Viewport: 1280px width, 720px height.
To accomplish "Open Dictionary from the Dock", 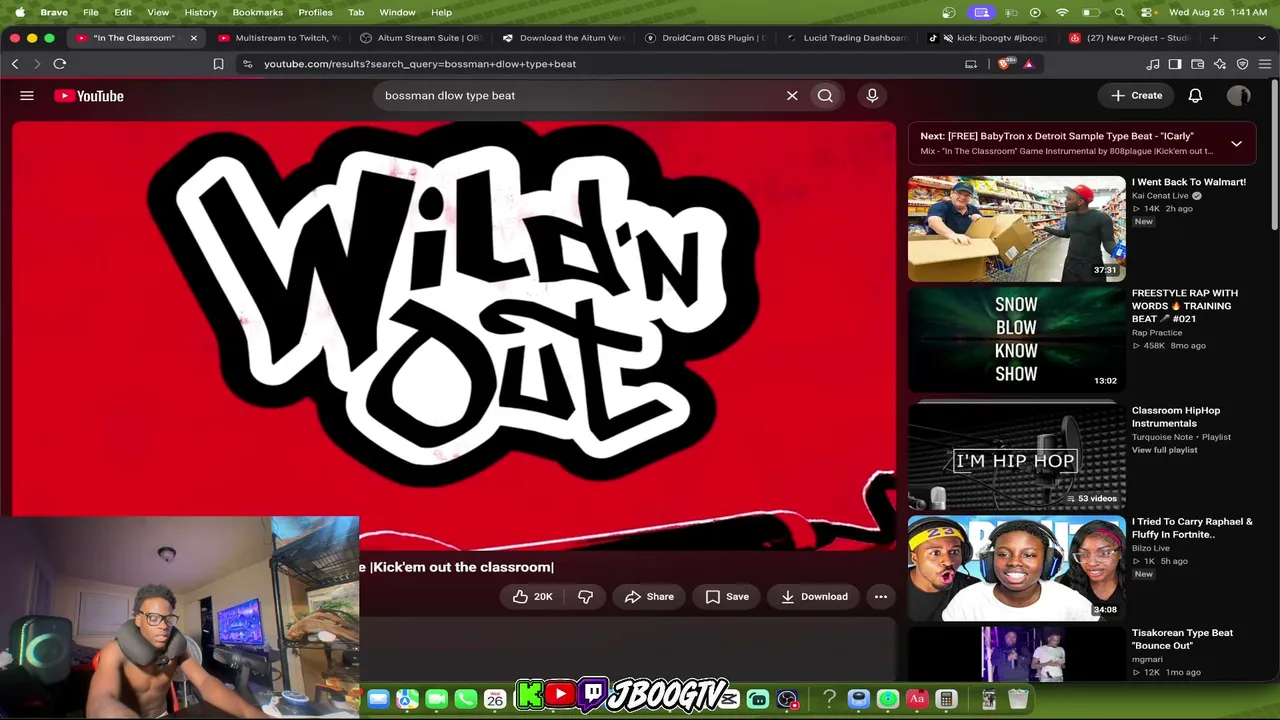I will click(916, 700).
